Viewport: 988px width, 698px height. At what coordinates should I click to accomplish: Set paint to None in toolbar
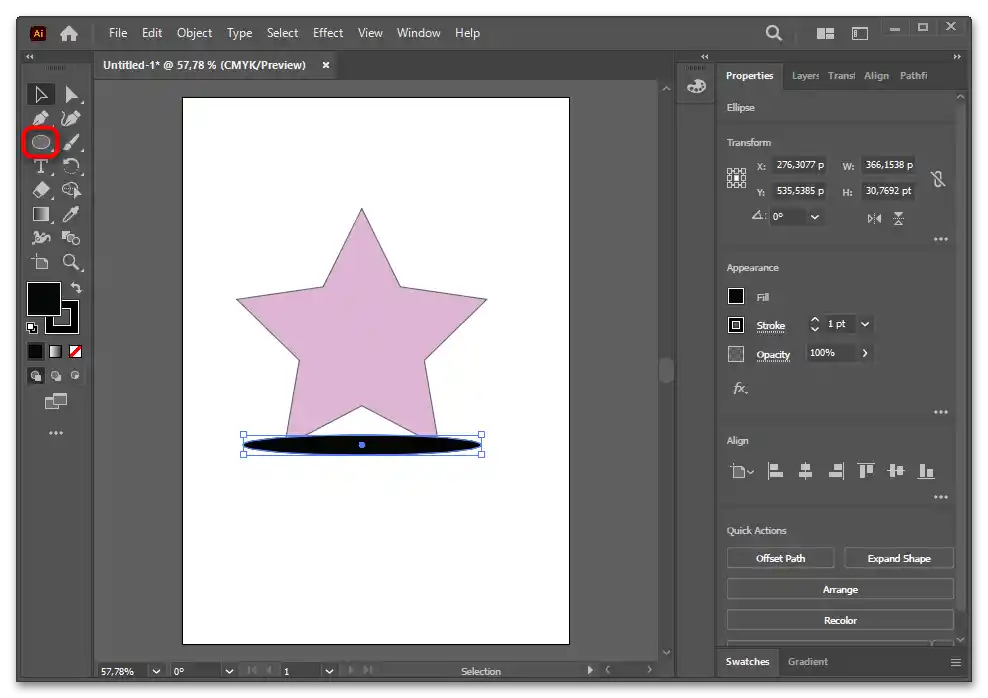(x=75, y=351)
